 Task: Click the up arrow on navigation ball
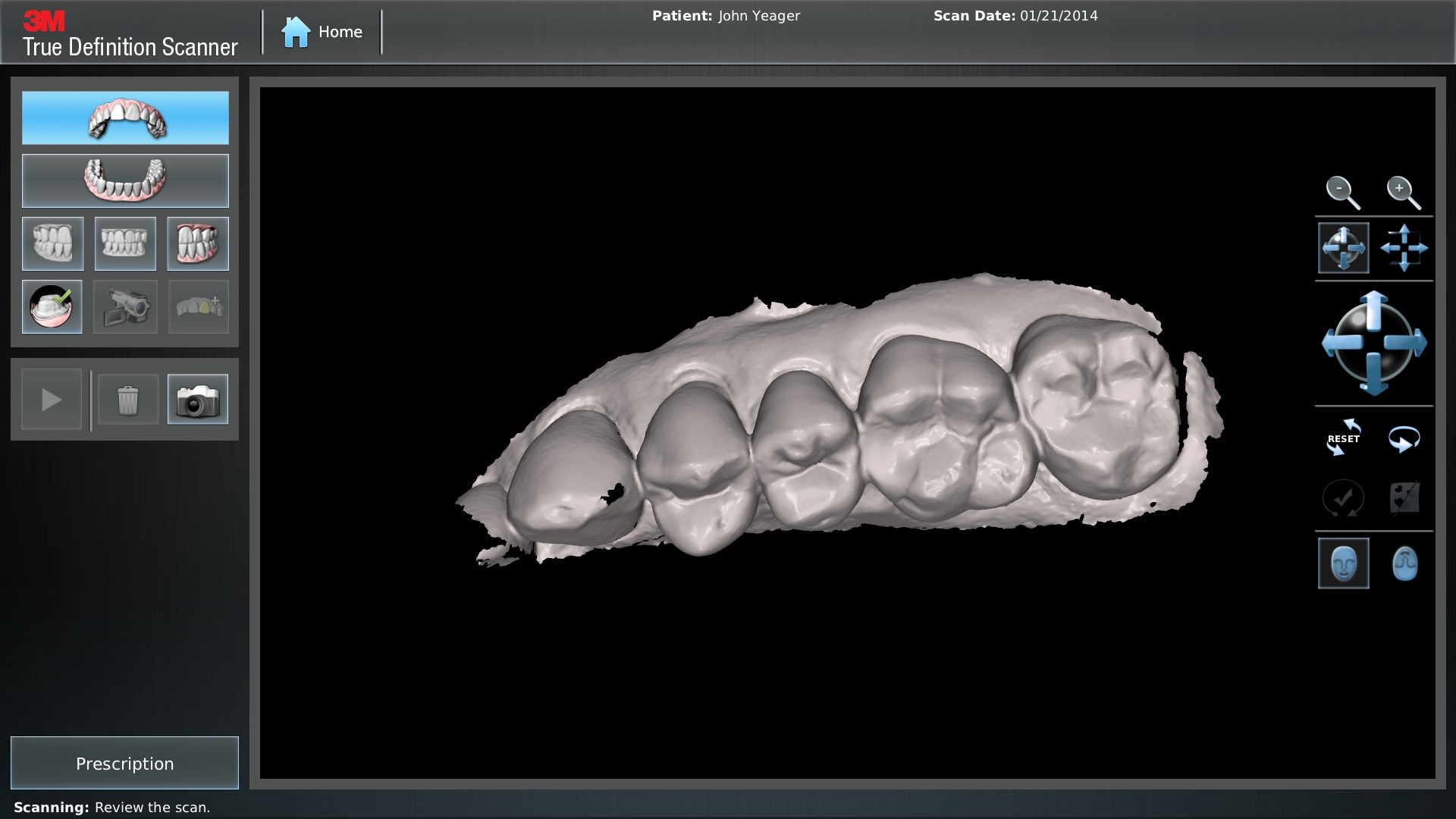pos(1374,309)
